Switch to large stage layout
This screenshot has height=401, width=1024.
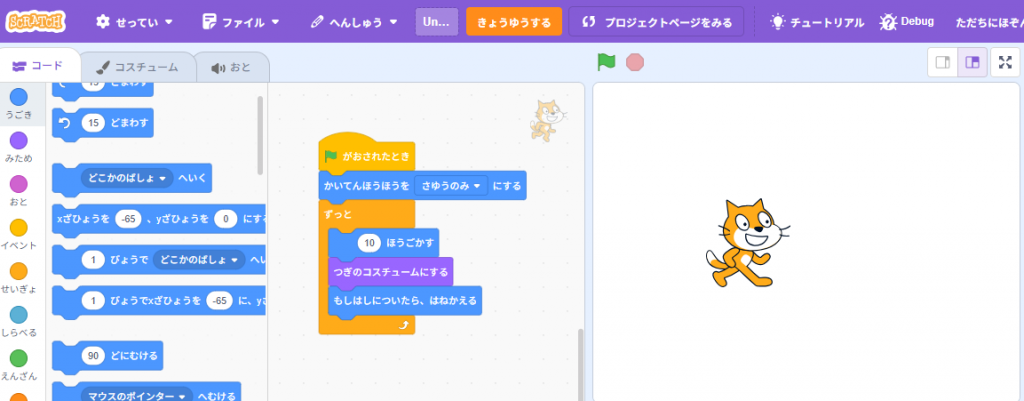pyautogui.click(x=970, y=63)
